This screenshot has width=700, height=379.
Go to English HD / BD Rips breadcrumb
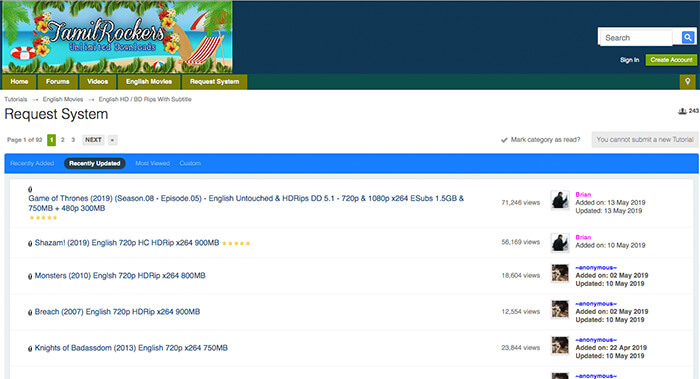tap(145, 99)
